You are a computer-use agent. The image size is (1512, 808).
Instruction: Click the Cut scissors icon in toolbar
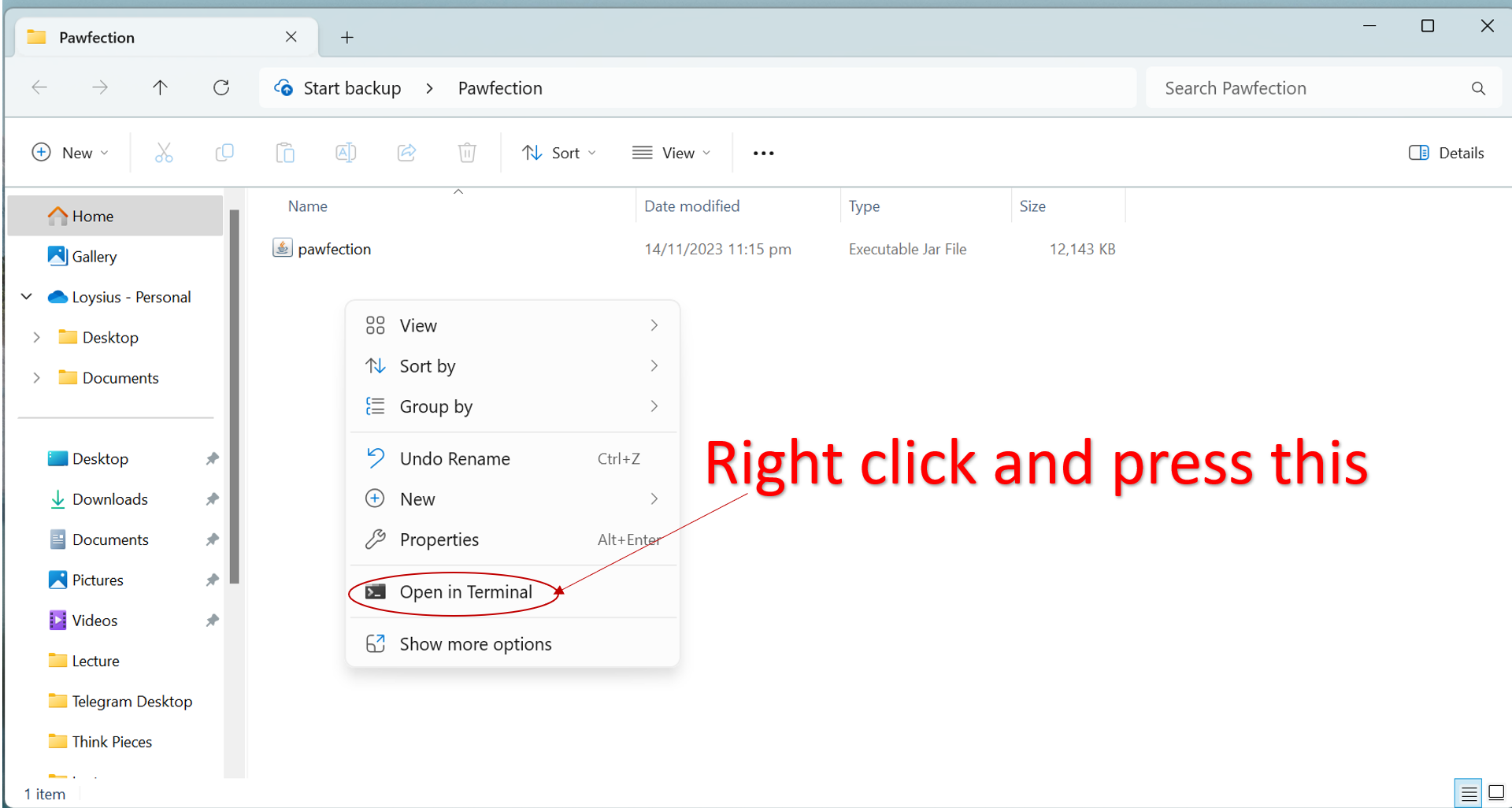164,153
